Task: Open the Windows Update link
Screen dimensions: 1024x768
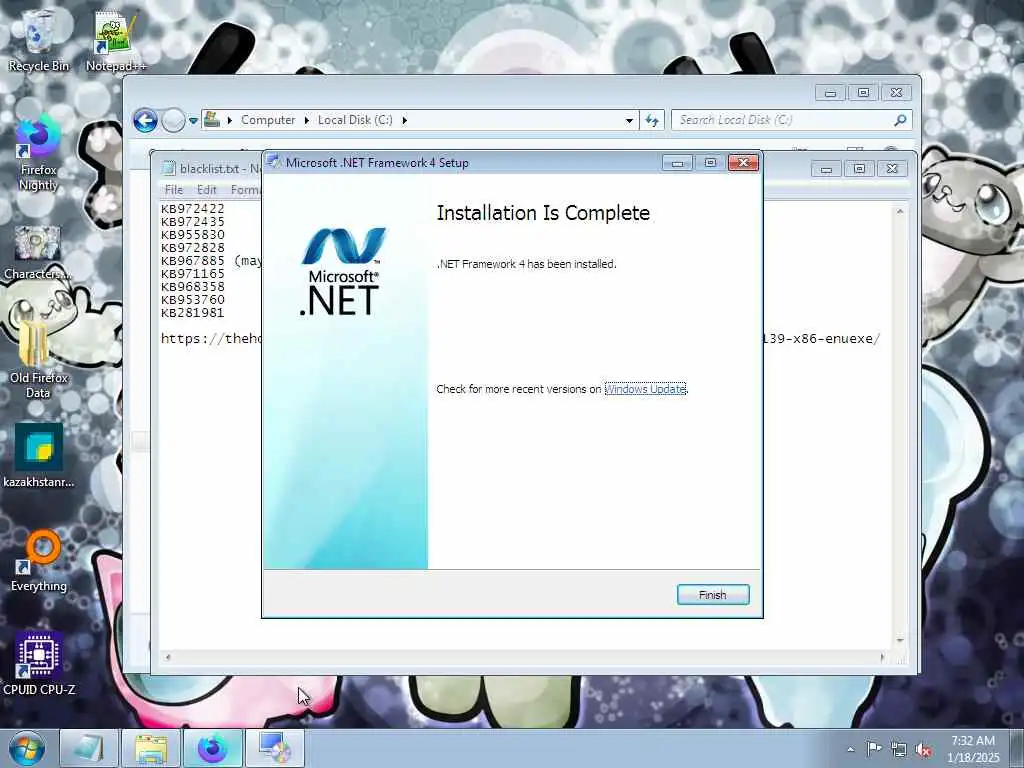Action: coord(645,389)
